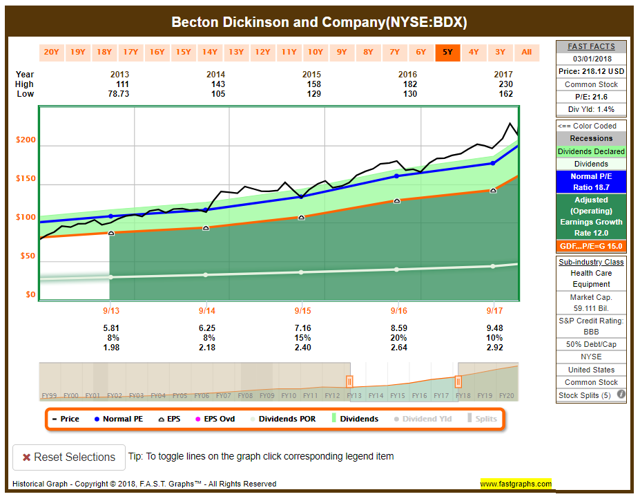This screenshot has height=501, width=640.
Task: Toggle the Price line legend item
Action: point(66,419)
